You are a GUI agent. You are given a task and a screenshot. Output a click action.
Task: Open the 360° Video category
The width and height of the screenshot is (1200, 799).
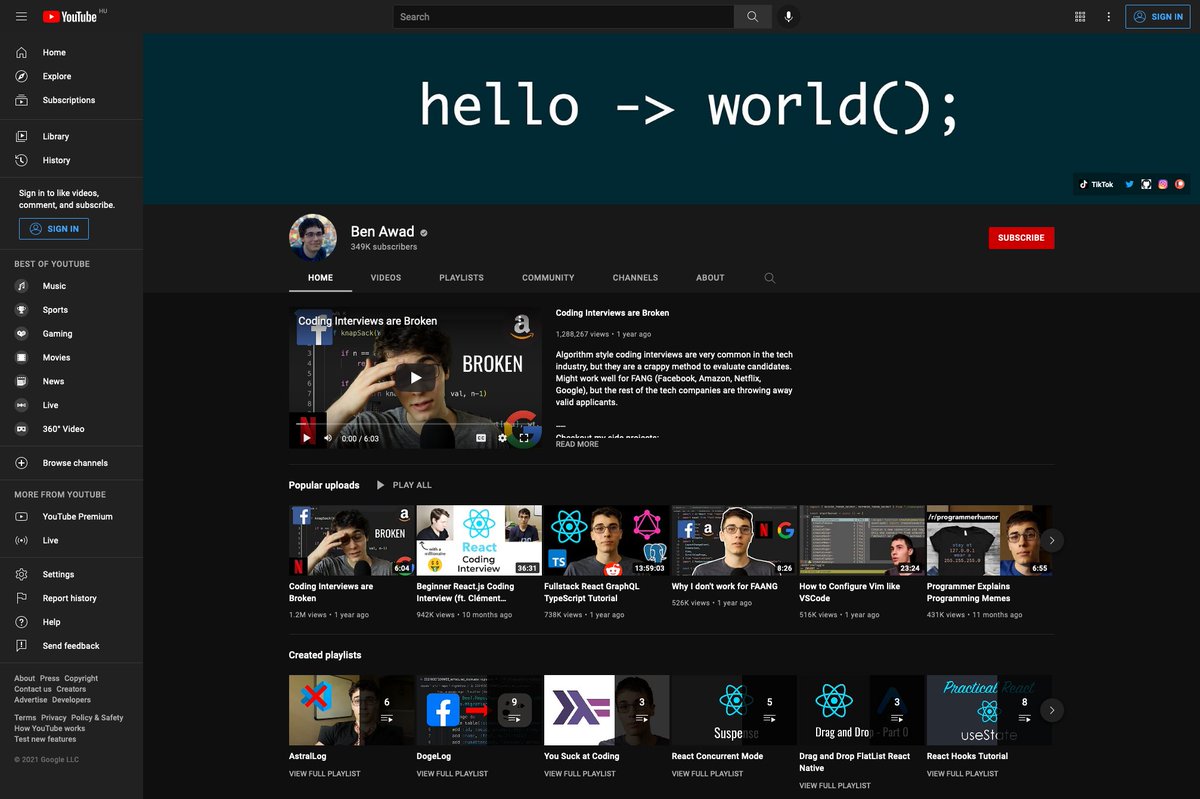pos(71,429)
